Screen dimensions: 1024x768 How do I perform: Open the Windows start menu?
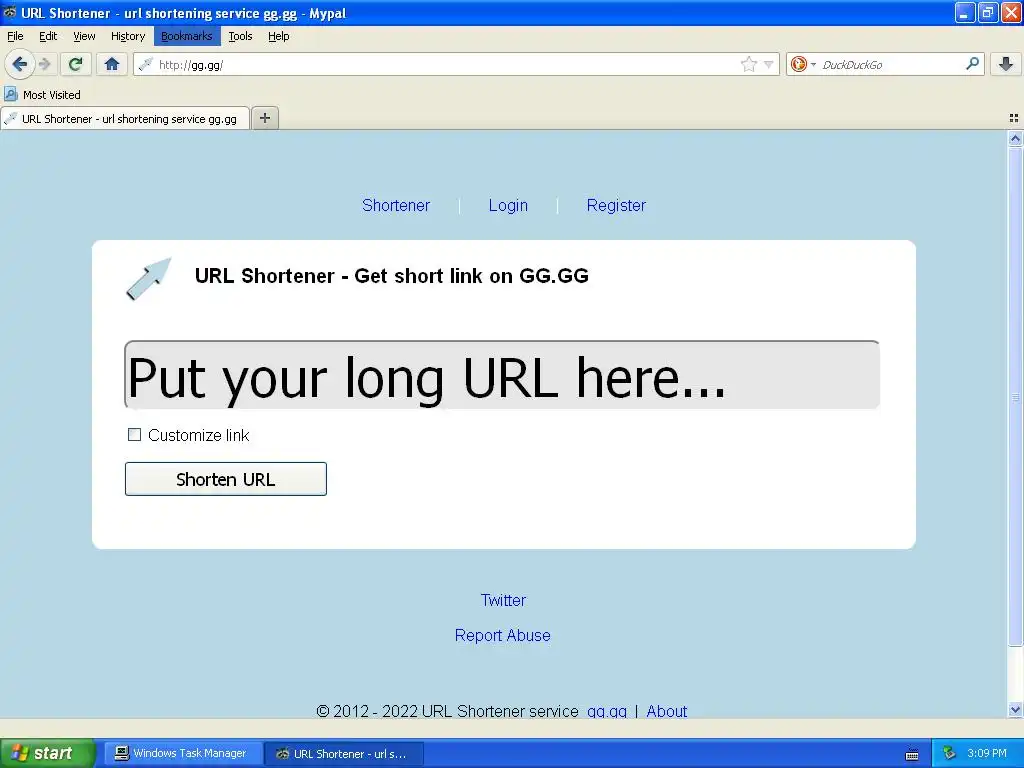[47, 753]
